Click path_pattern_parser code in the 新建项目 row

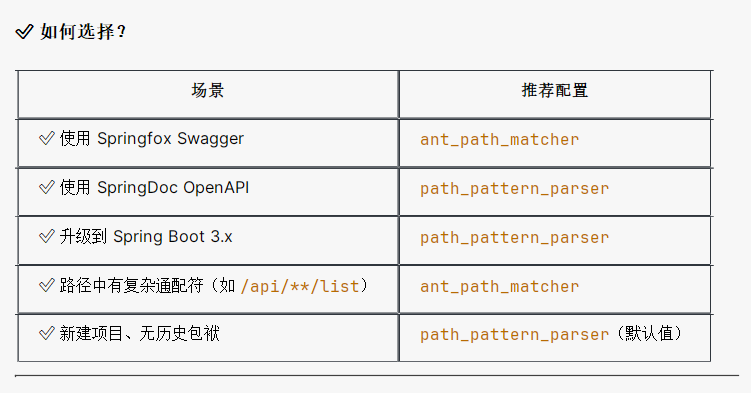[x=514, y=334]
